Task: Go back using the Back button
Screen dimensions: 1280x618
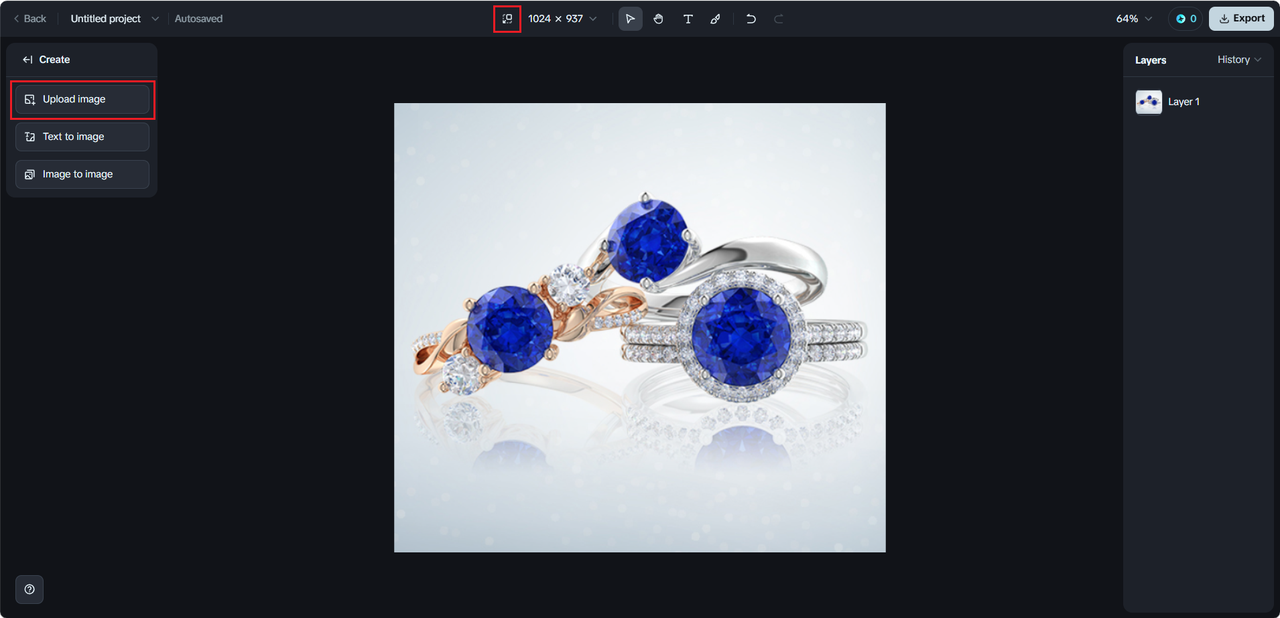Action: [x=29, y=19]
